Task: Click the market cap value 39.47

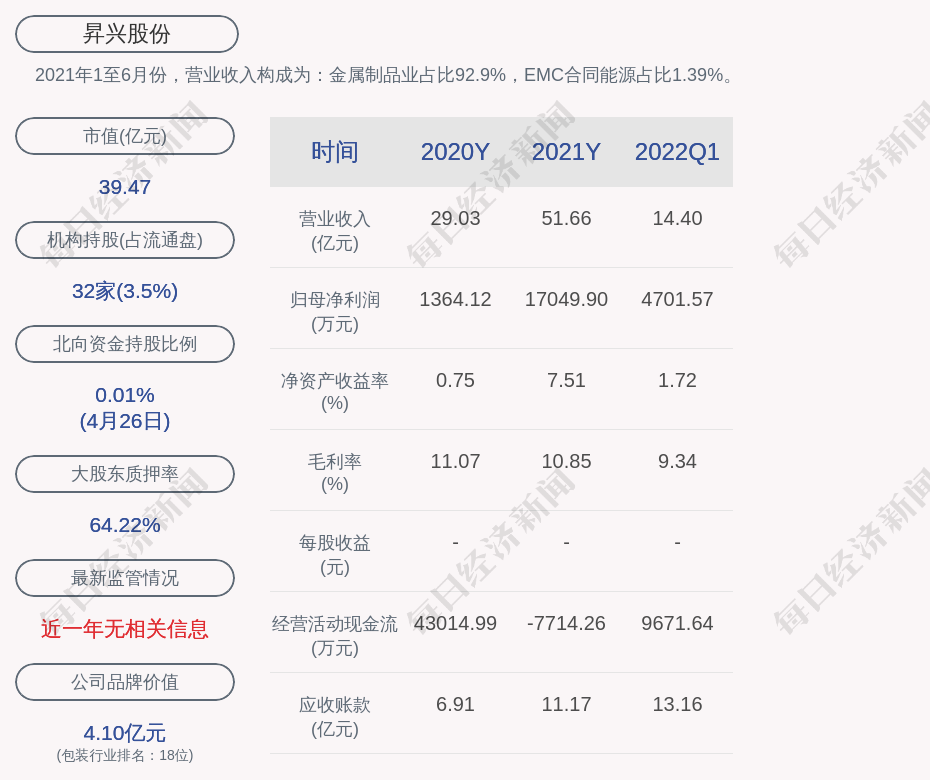Action: [125, 187]
